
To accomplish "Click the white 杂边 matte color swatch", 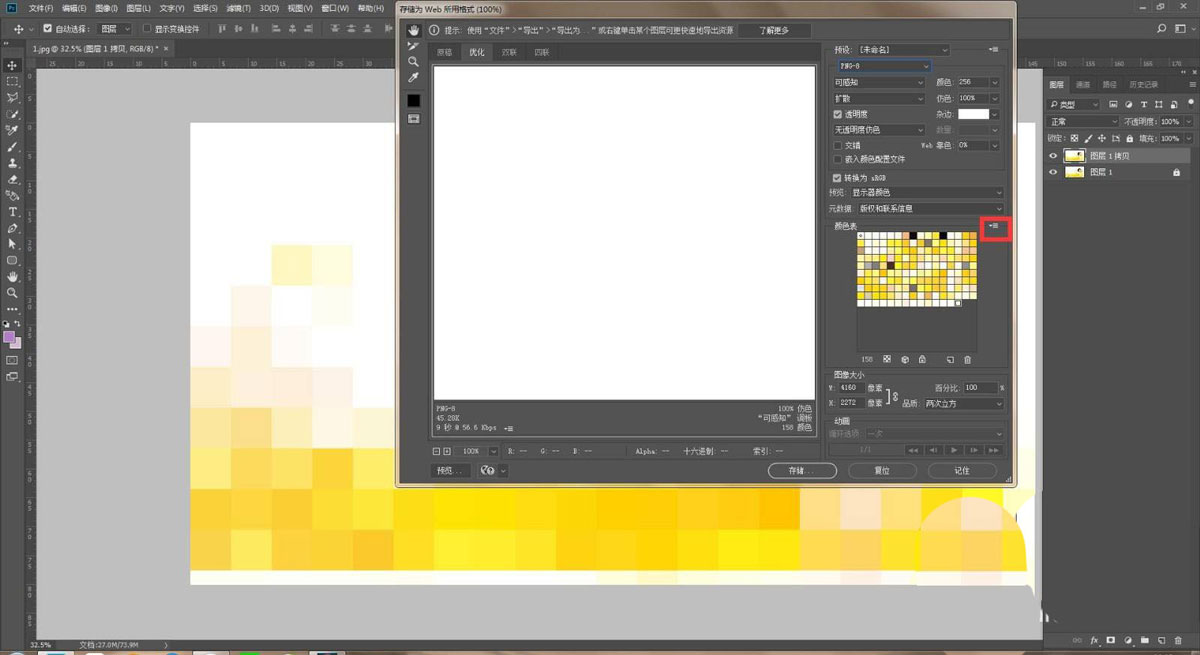I will pyautogui.click(x=973, y=114).
